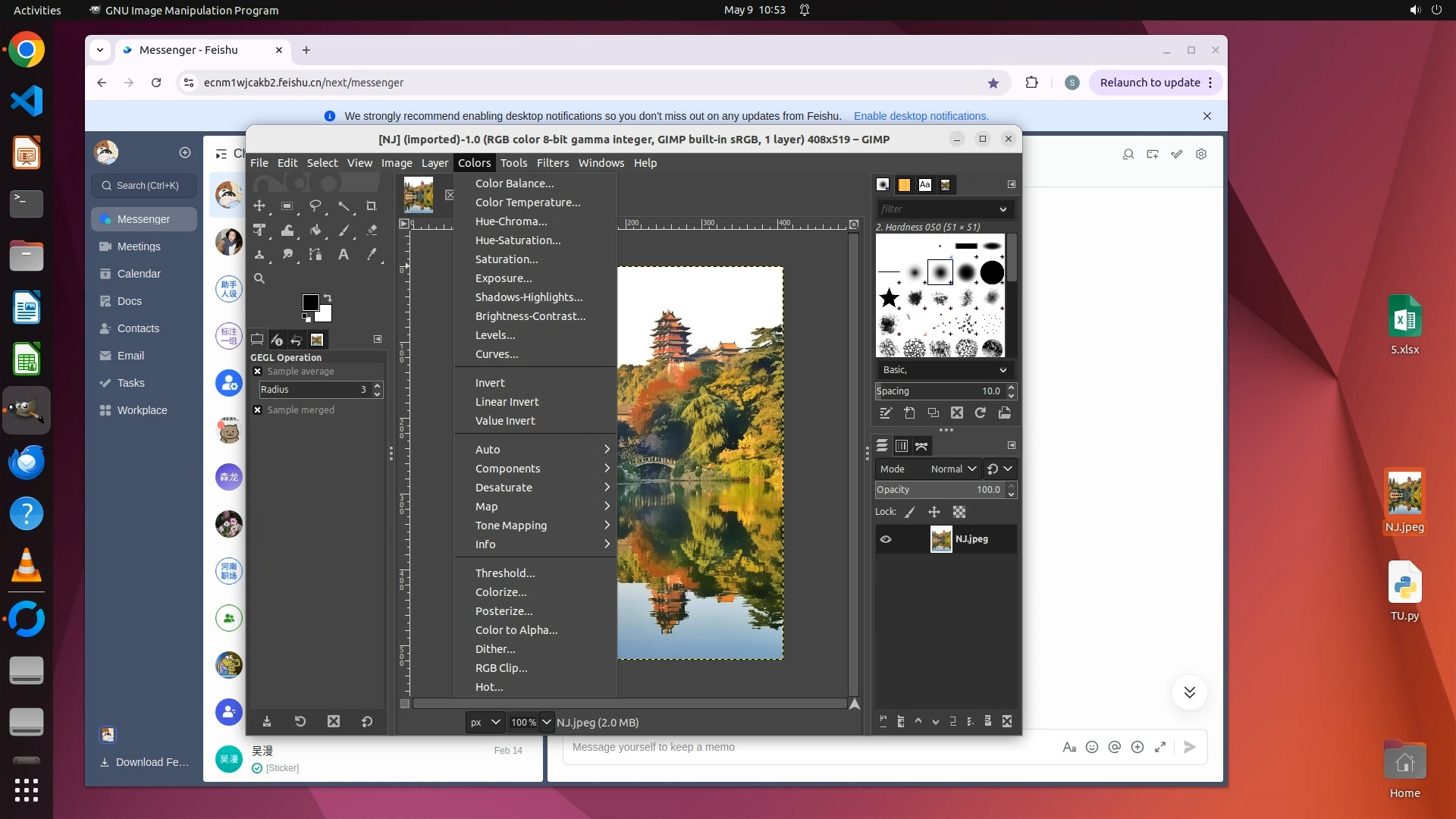
Task: Open the brush preset 'Basic,' dropdown
Action: 944,370
